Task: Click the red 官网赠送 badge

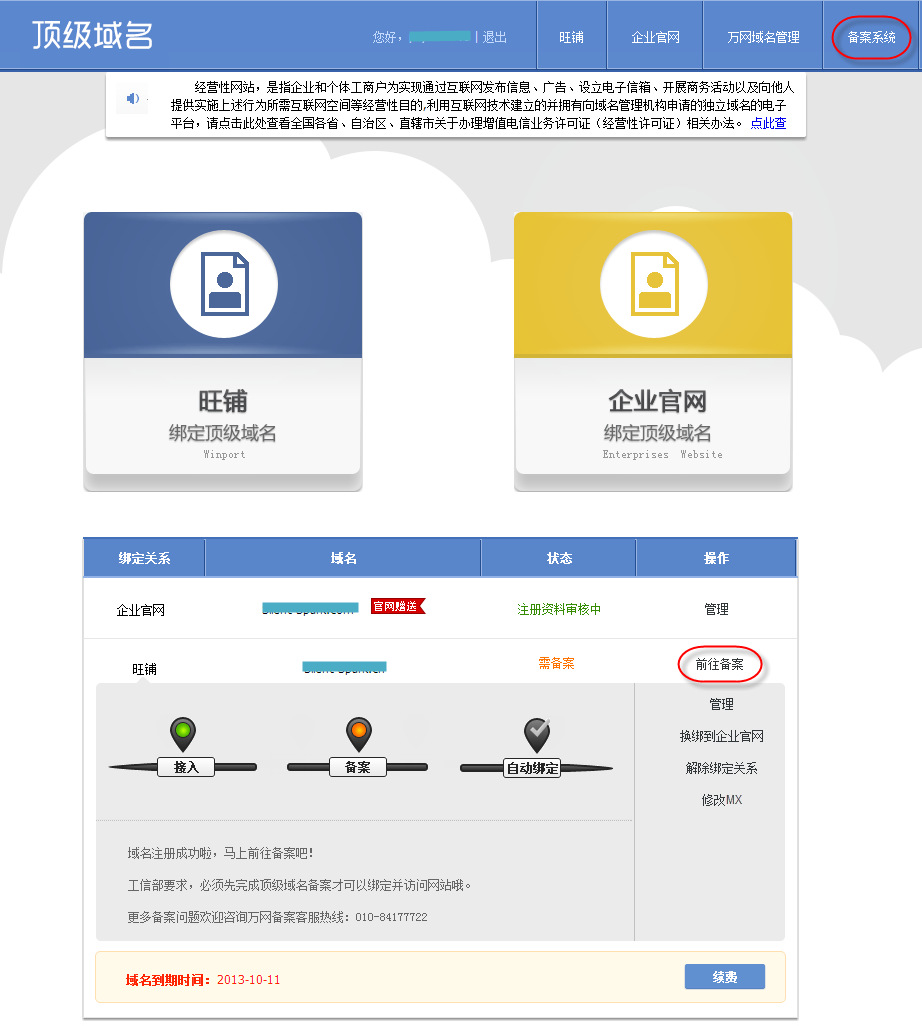Action: coord(398,605)
